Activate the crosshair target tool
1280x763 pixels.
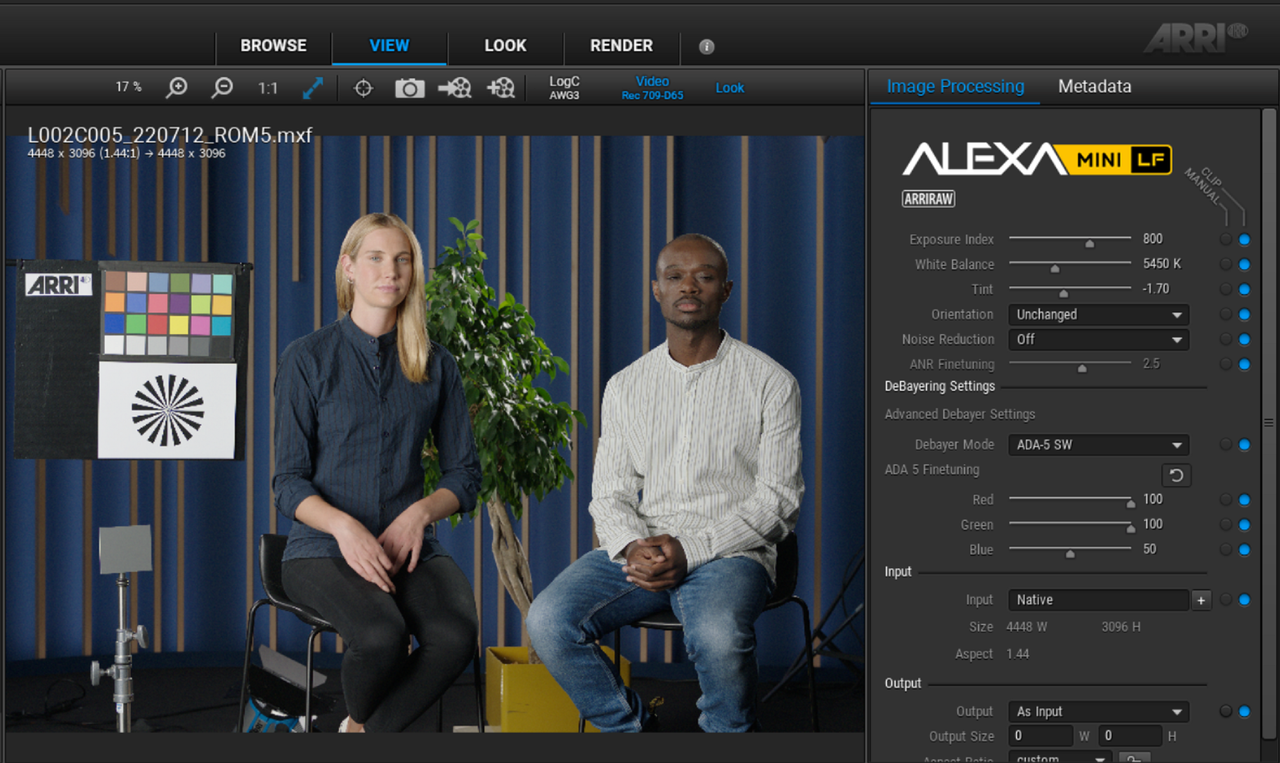pyautogui.click(x=364, y=88)
